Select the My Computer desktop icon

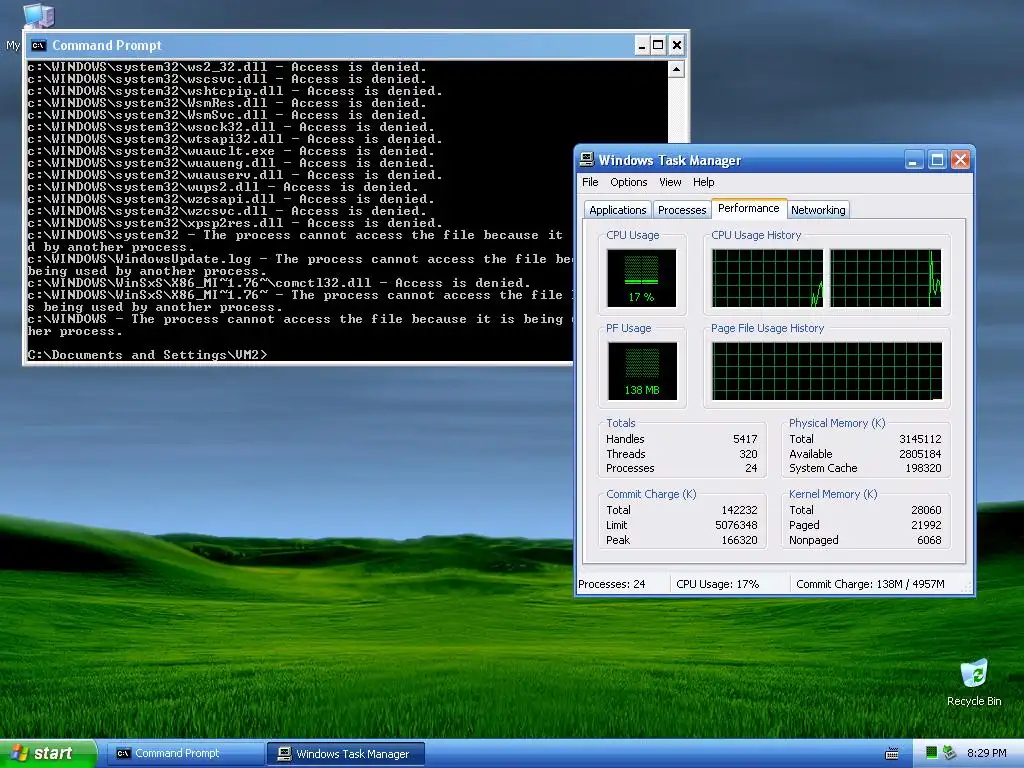[38, 14]
